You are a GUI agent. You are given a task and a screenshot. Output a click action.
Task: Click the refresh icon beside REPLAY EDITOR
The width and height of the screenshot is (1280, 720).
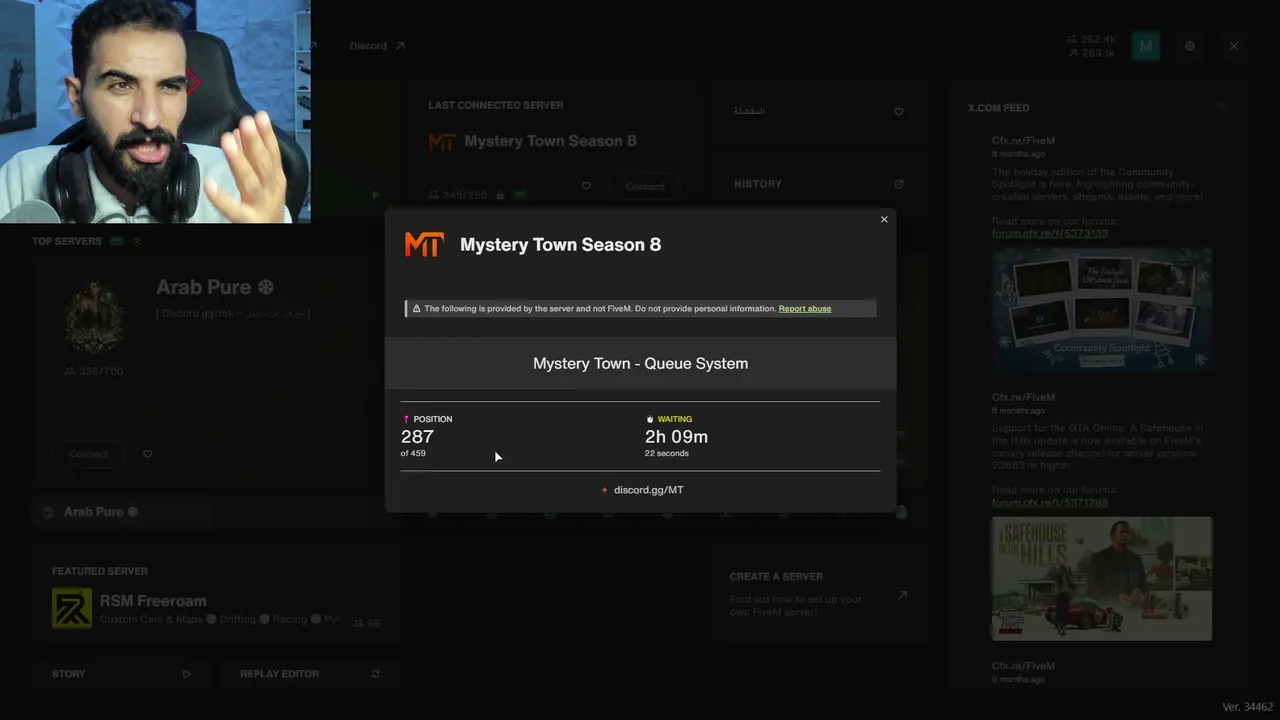pyautogui.click(x=375, y=674)
